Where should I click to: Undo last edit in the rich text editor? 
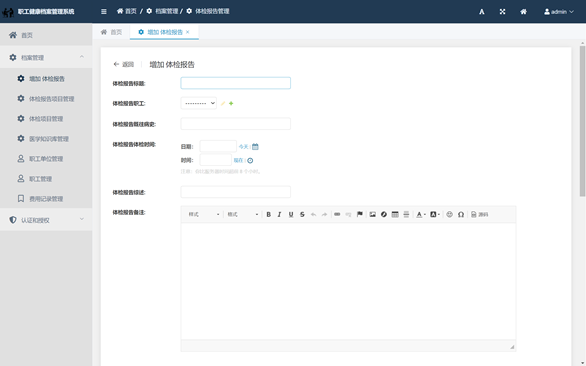click(x=313, y=214)
